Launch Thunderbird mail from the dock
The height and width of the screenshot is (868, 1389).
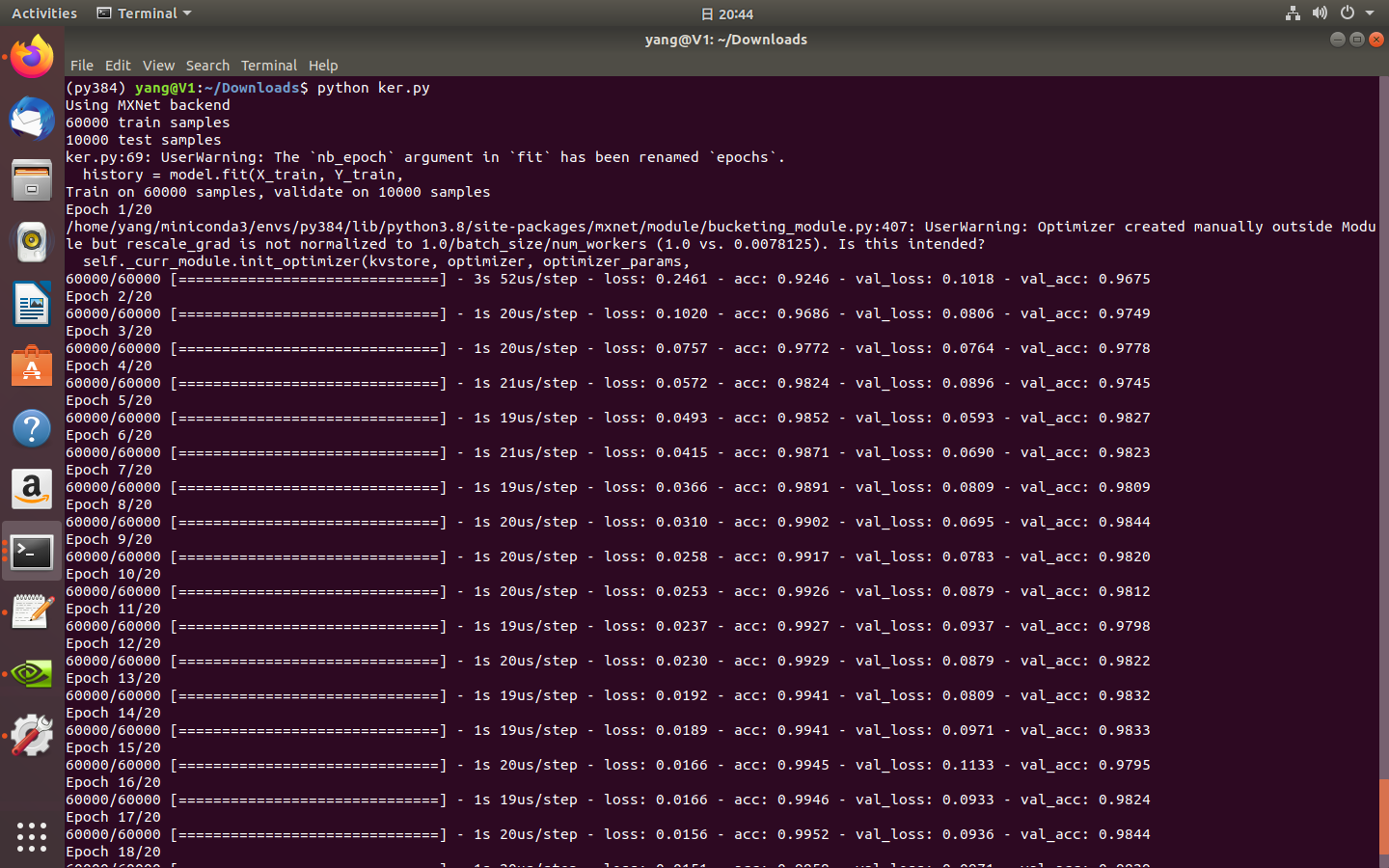pos(32,120)
